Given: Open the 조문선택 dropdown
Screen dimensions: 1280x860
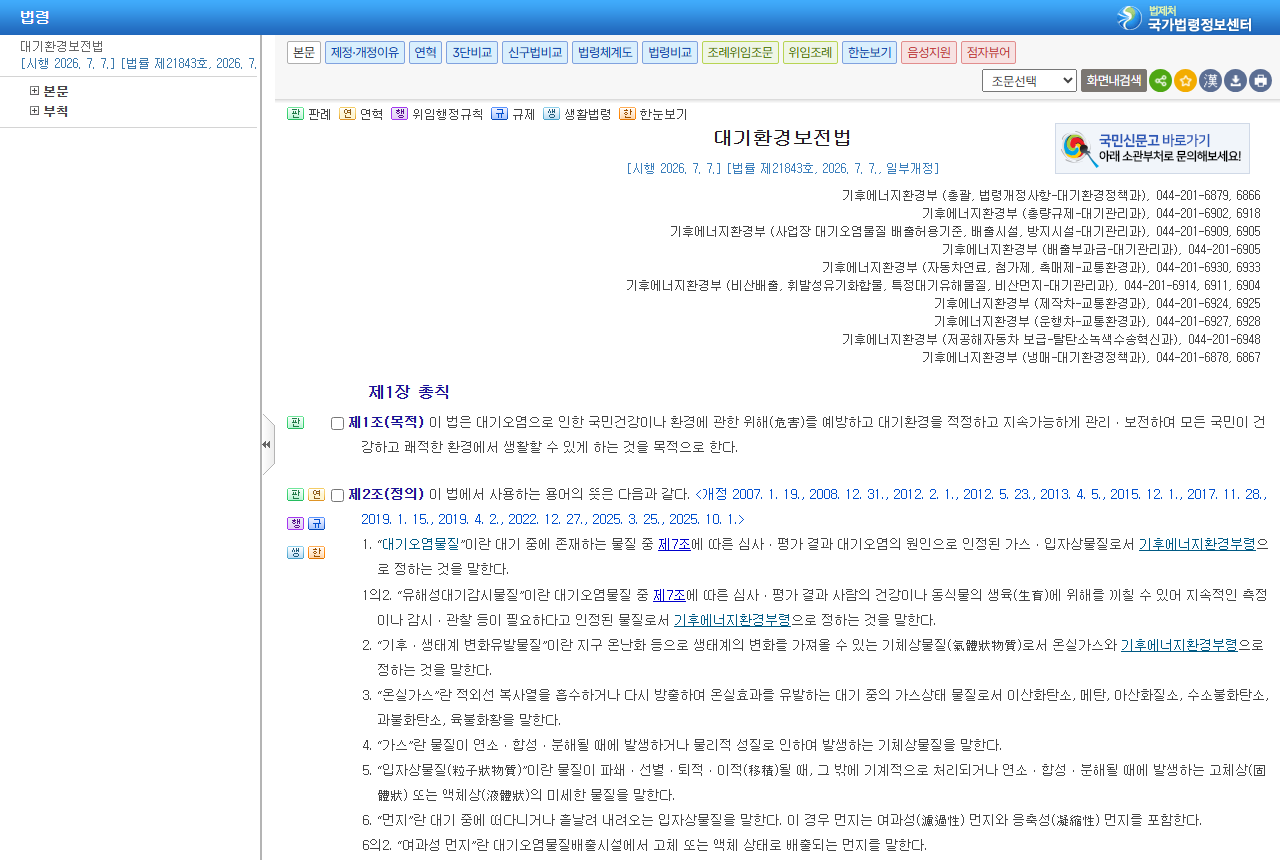Looking at the screenshot, I should [1029, 81].
